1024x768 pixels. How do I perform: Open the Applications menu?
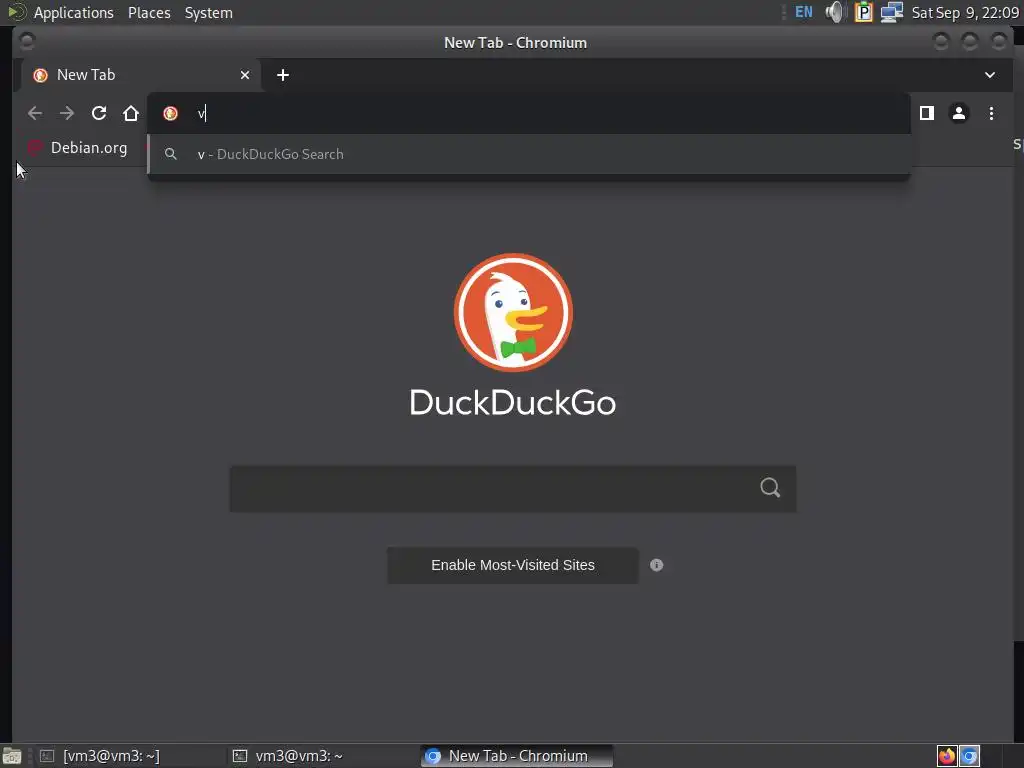coord(73,13)
